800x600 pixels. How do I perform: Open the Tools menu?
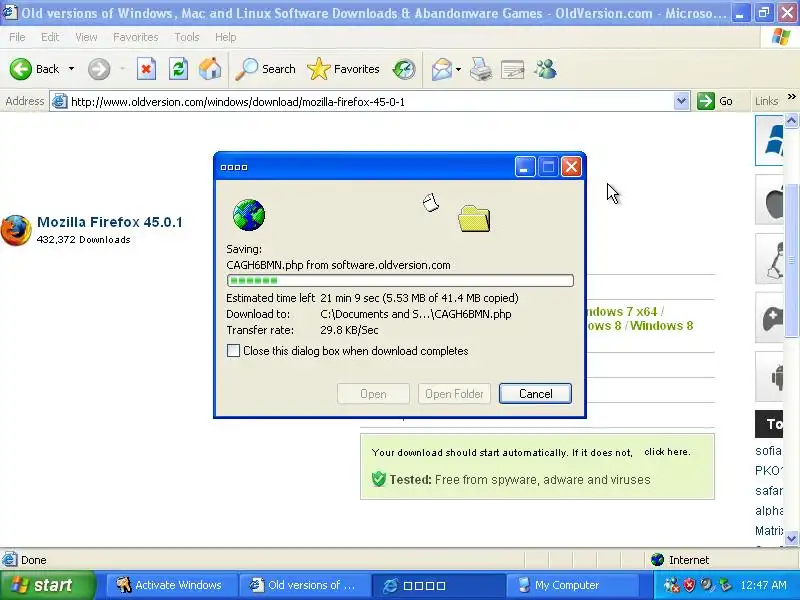pos(187,37)
